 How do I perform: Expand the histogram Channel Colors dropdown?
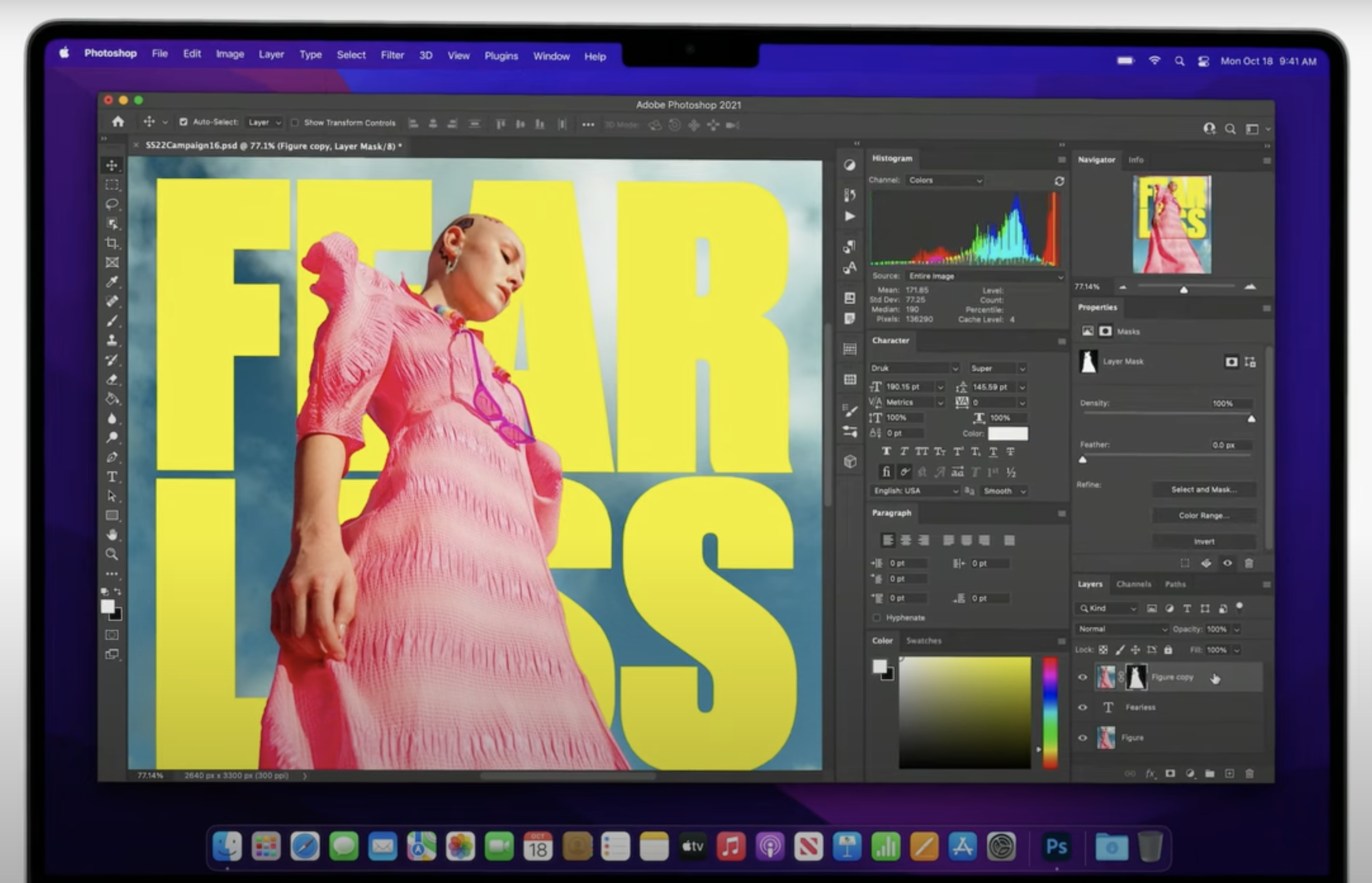(x=945, y=181)
